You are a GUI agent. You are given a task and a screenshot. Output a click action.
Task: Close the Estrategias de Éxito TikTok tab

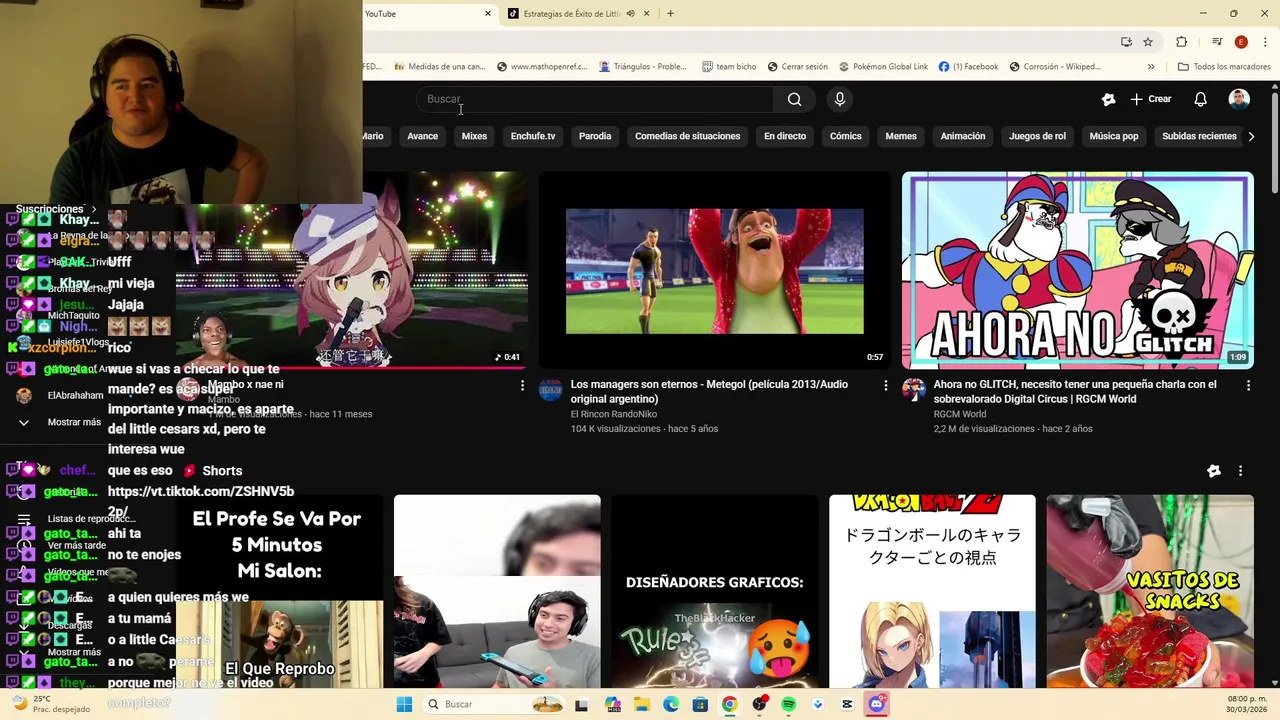point(646,14)
